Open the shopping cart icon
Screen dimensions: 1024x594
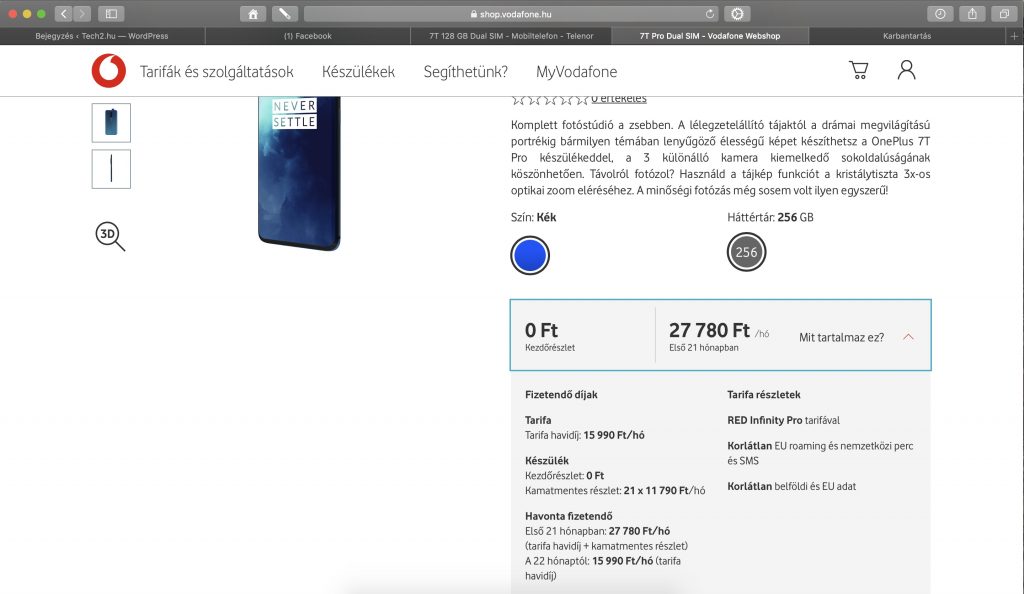(858, 70)
